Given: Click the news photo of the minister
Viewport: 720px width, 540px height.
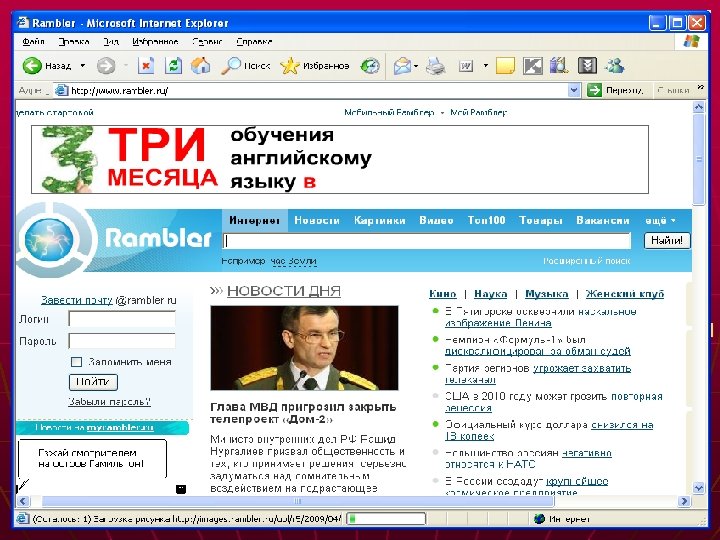Looking at the screenshot, I should 304,348.
